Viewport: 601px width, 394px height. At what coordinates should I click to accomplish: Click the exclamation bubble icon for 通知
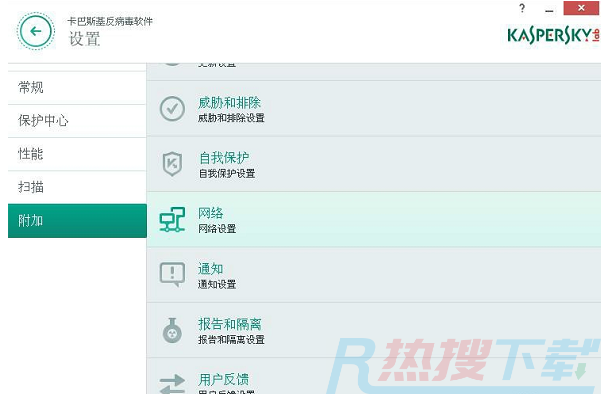(x=172, y=274)
